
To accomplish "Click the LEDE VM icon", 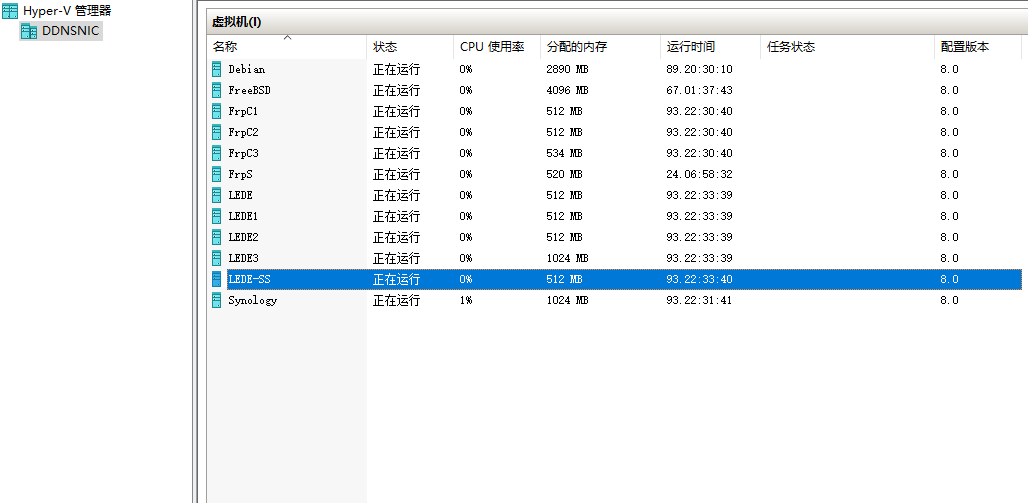I will click(217, 195).
